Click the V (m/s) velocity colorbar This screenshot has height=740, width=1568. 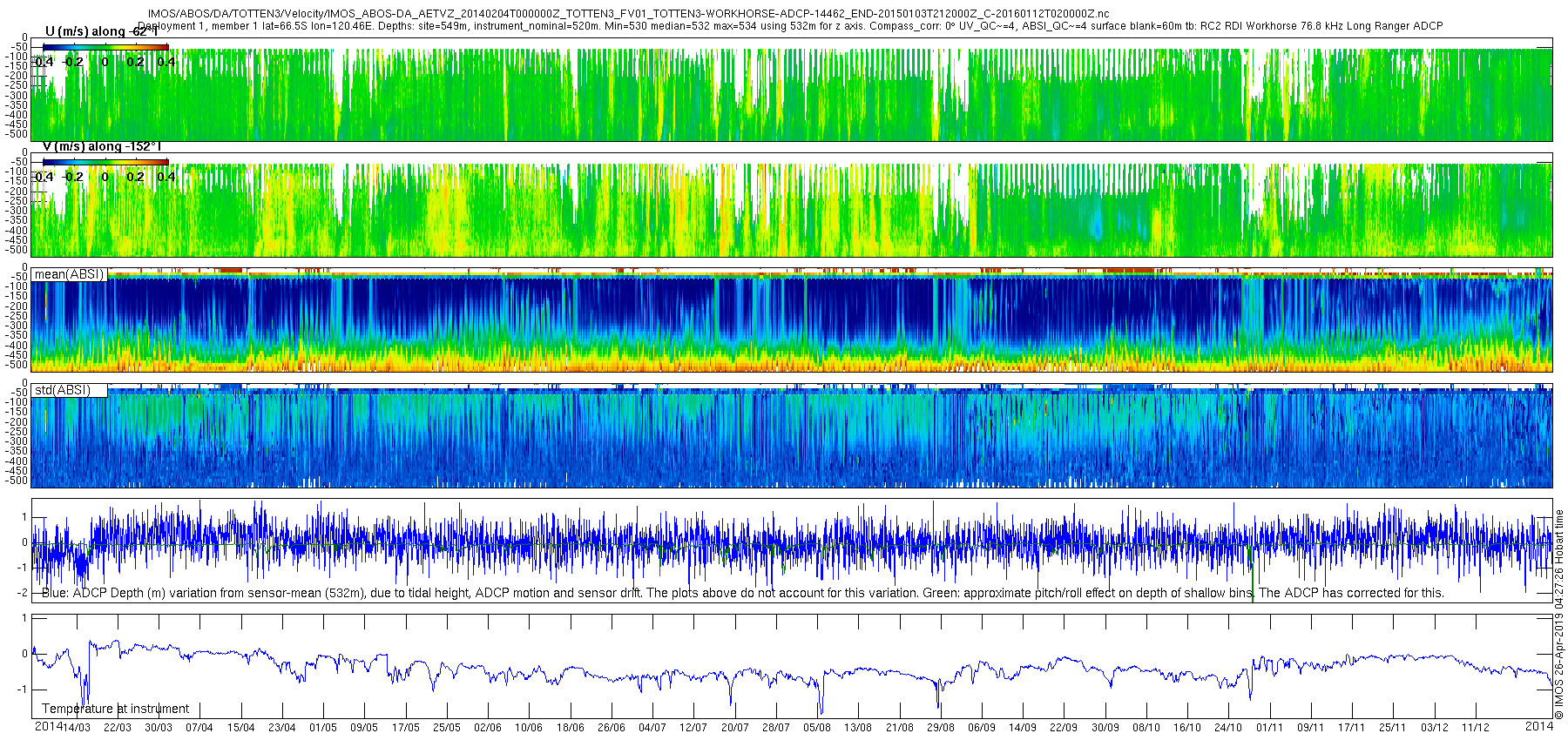coord(105,162)
